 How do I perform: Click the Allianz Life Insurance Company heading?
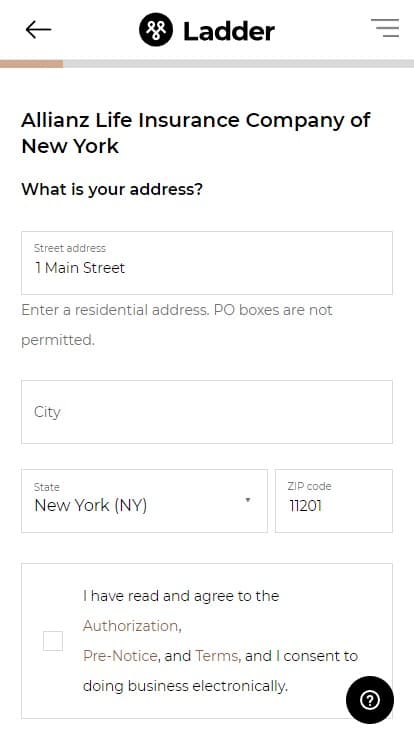pyautogui.click(x=196, y=133)
